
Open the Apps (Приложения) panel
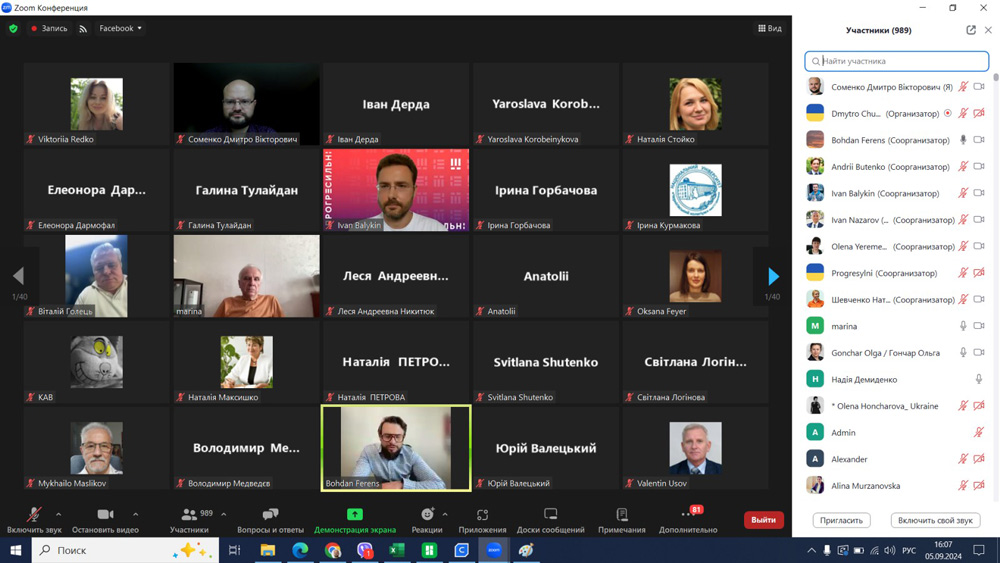[482, 519]
